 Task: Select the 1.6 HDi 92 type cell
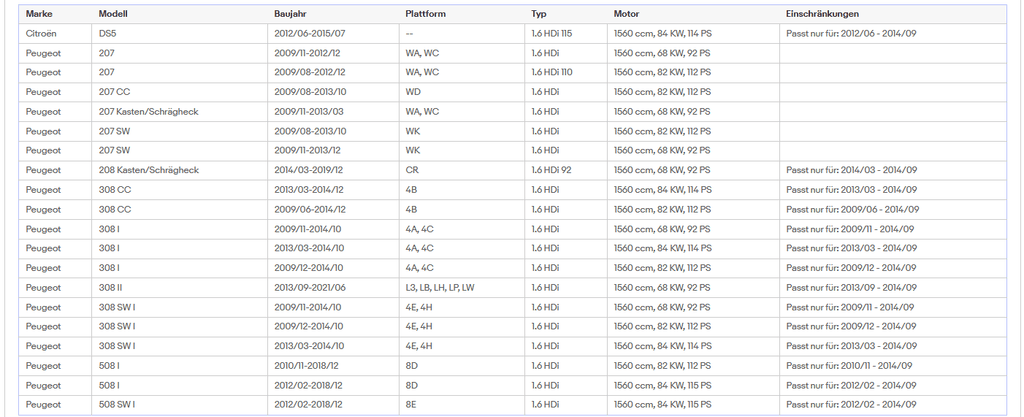[x=566, y=170]
